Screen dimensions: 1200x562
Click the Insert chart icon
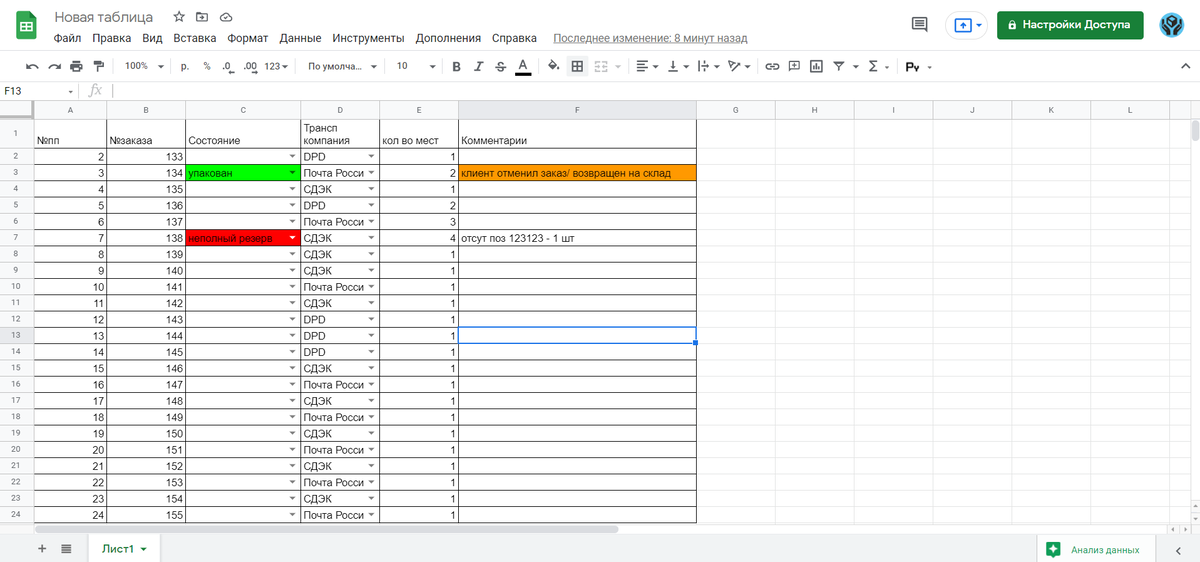point(816,66)
